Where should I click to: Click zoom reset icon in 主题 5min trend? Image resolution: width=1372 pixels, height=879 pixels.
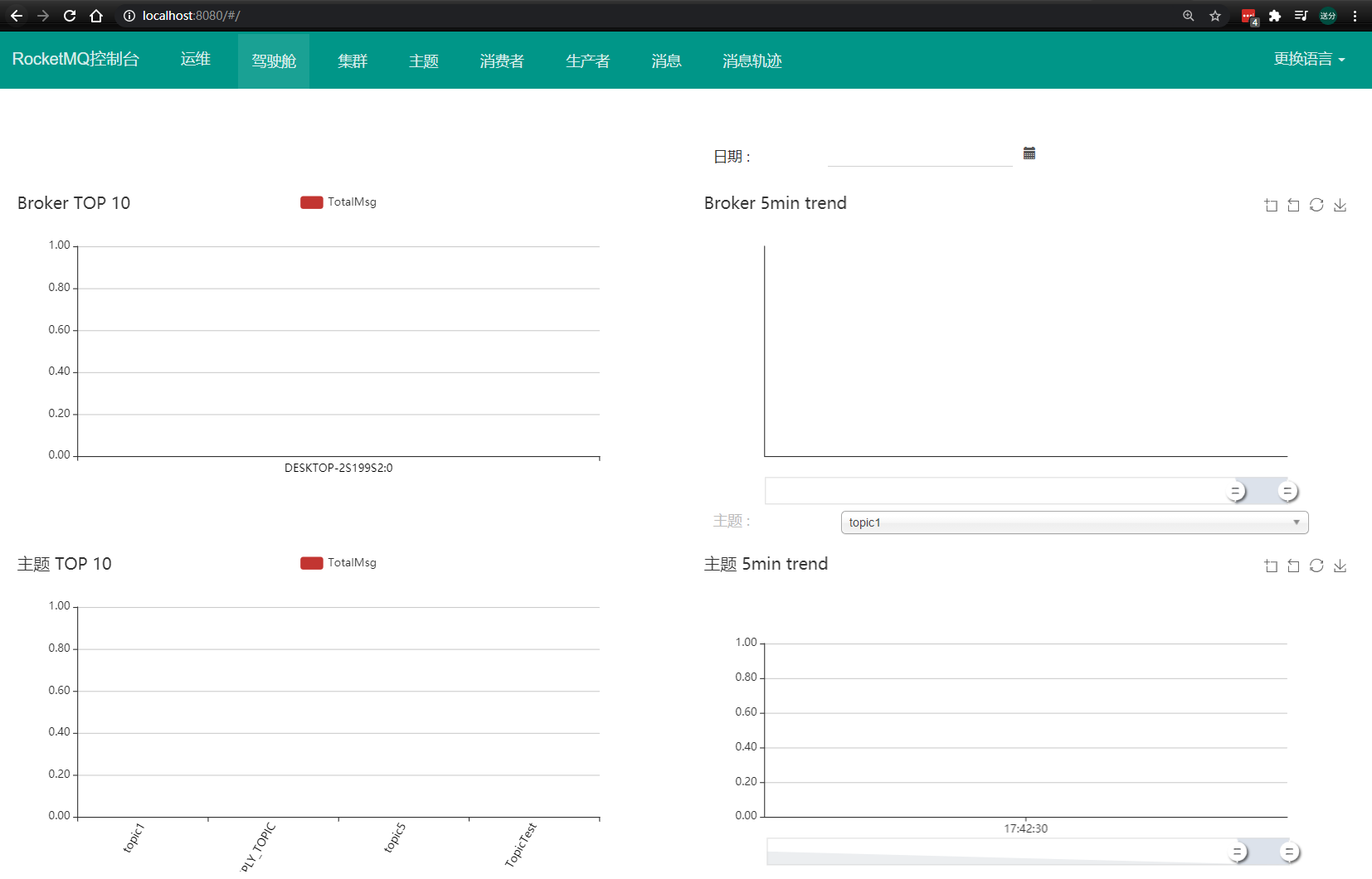[x=1293, y=566]
